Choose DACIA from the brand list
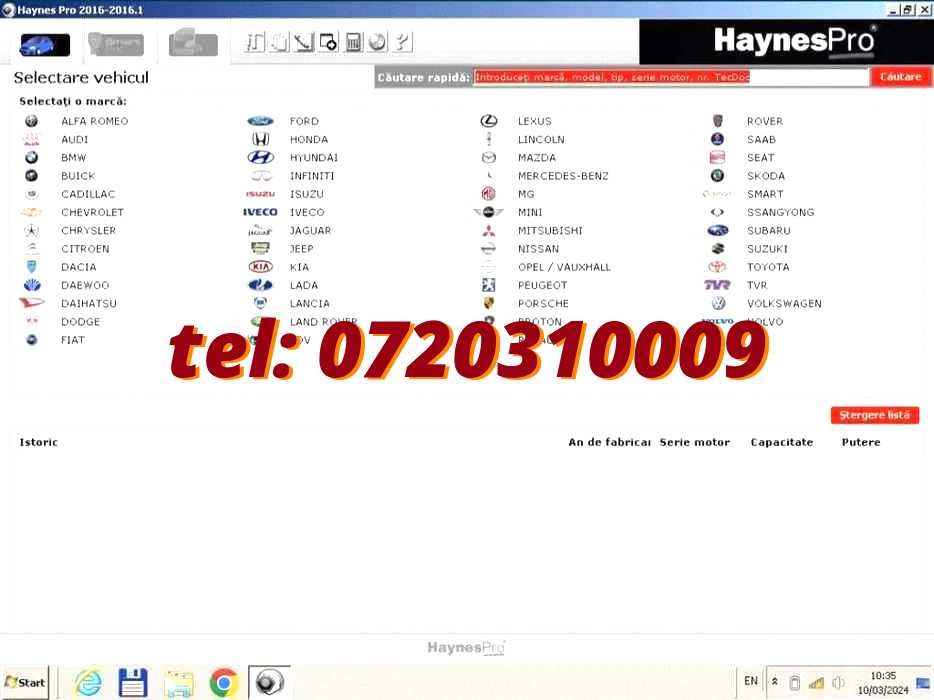The height and width of the screenshot is (700, 934). click(x=79, y=267)
